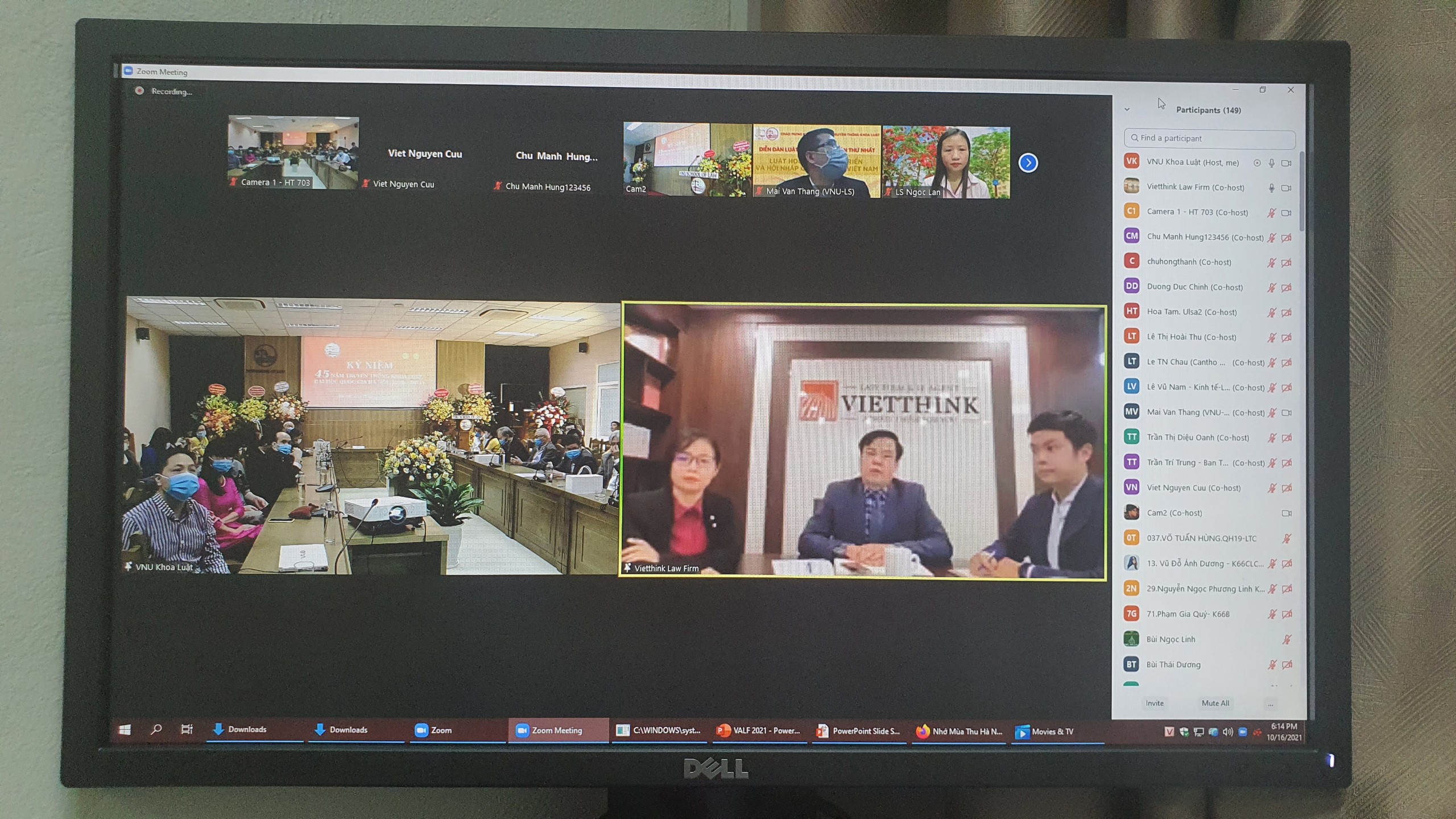
Task: Toggle Duong Duc Chinh's disabled video icon
Action: [x=1287, y=288]
